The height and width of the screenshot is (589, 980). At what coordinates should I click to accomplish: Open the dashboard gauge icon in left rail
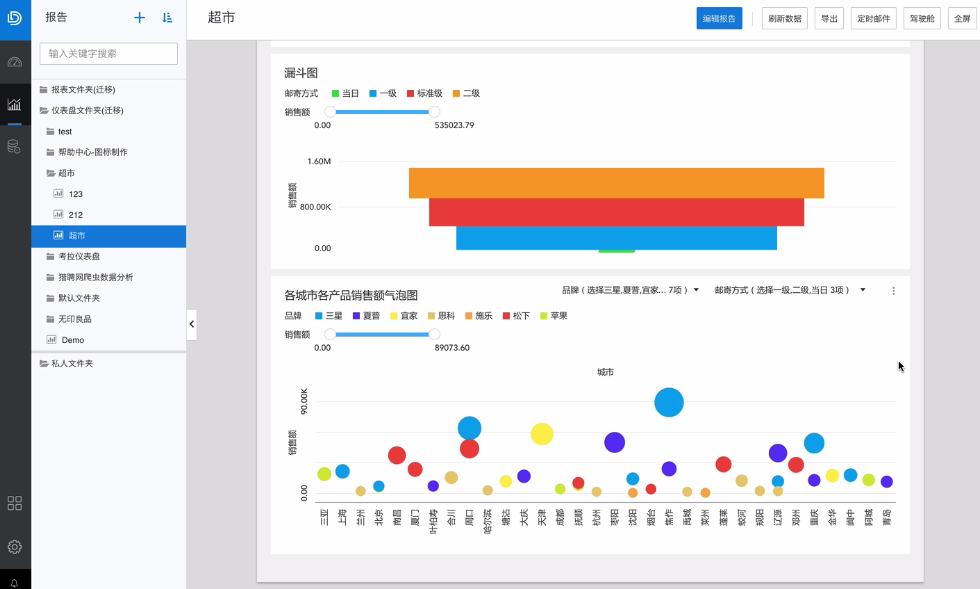coord(14,62)
